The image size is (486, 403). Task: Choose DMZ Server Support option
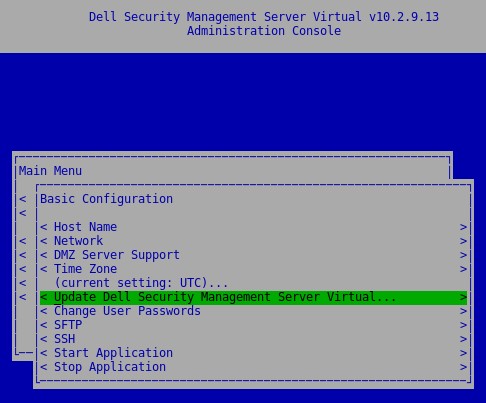click(253, 255)
